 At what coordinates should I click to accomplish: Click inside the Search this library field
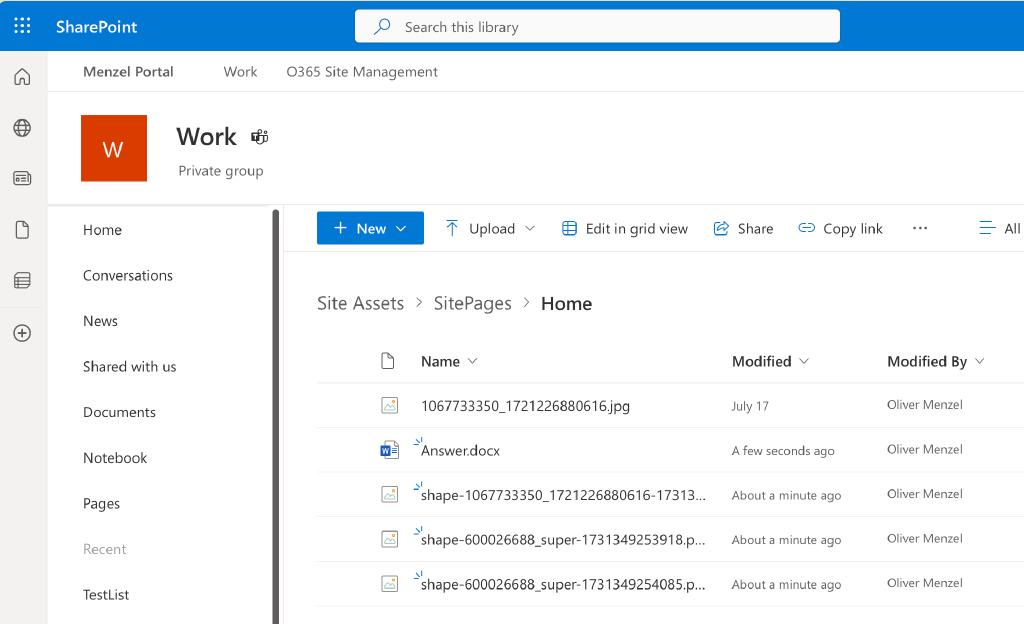[x=597, y=26]
